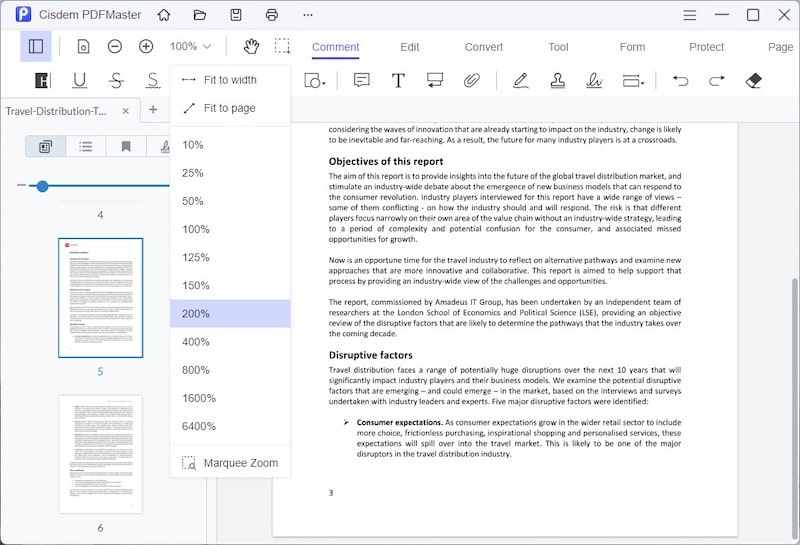The height and width of the screenshot is (545, 800).
Task: Select the Stamp tool
Action: point(557,80)
